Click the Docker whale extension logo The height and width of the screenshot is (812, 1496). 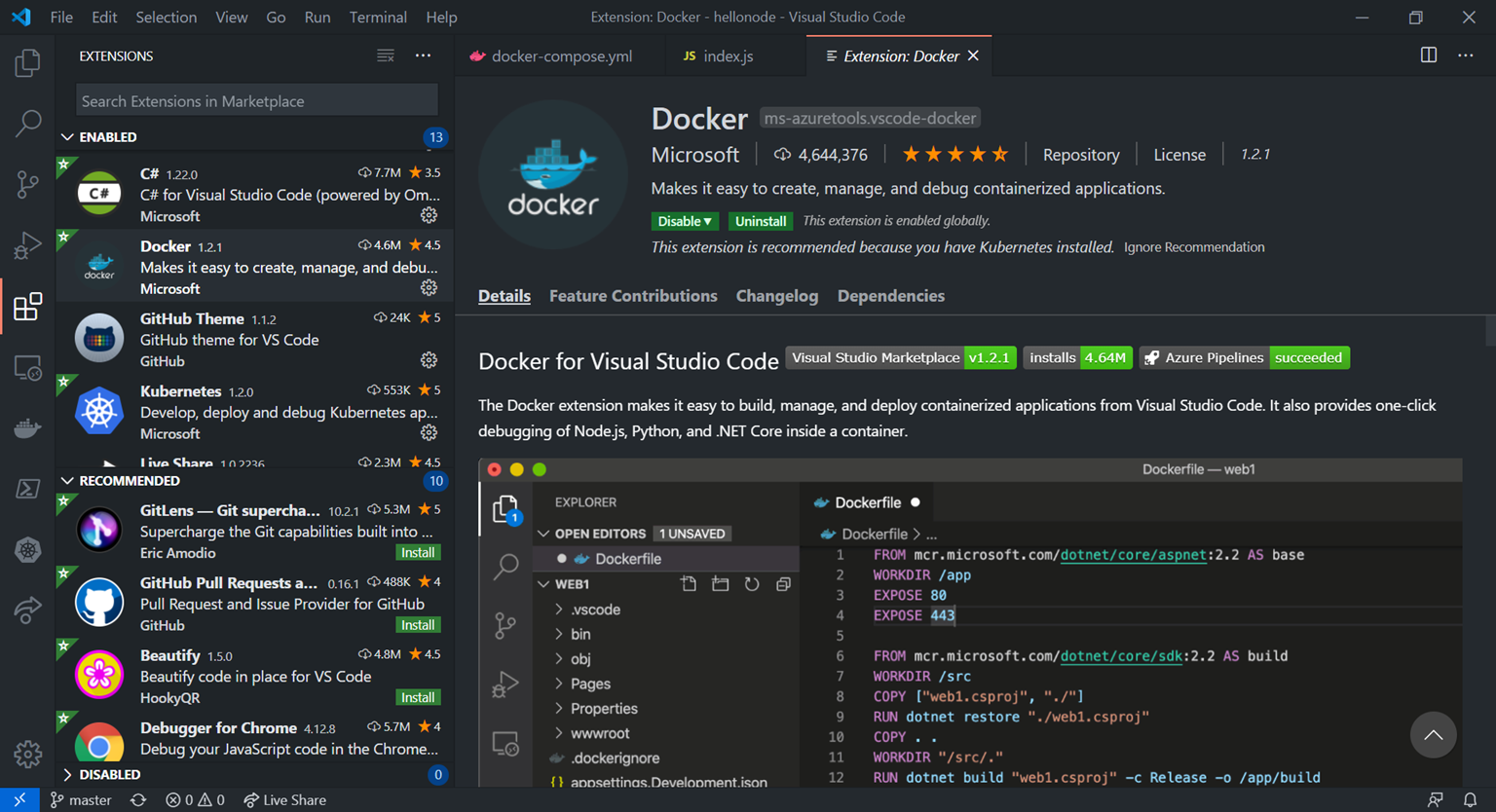553,174
